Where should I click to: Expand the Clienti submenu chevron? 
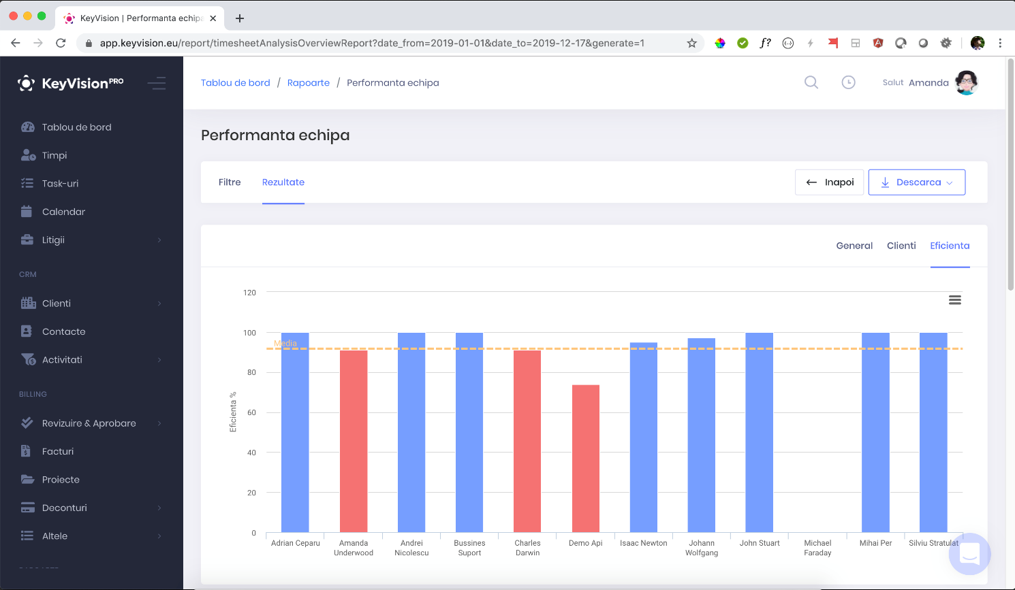159,304
